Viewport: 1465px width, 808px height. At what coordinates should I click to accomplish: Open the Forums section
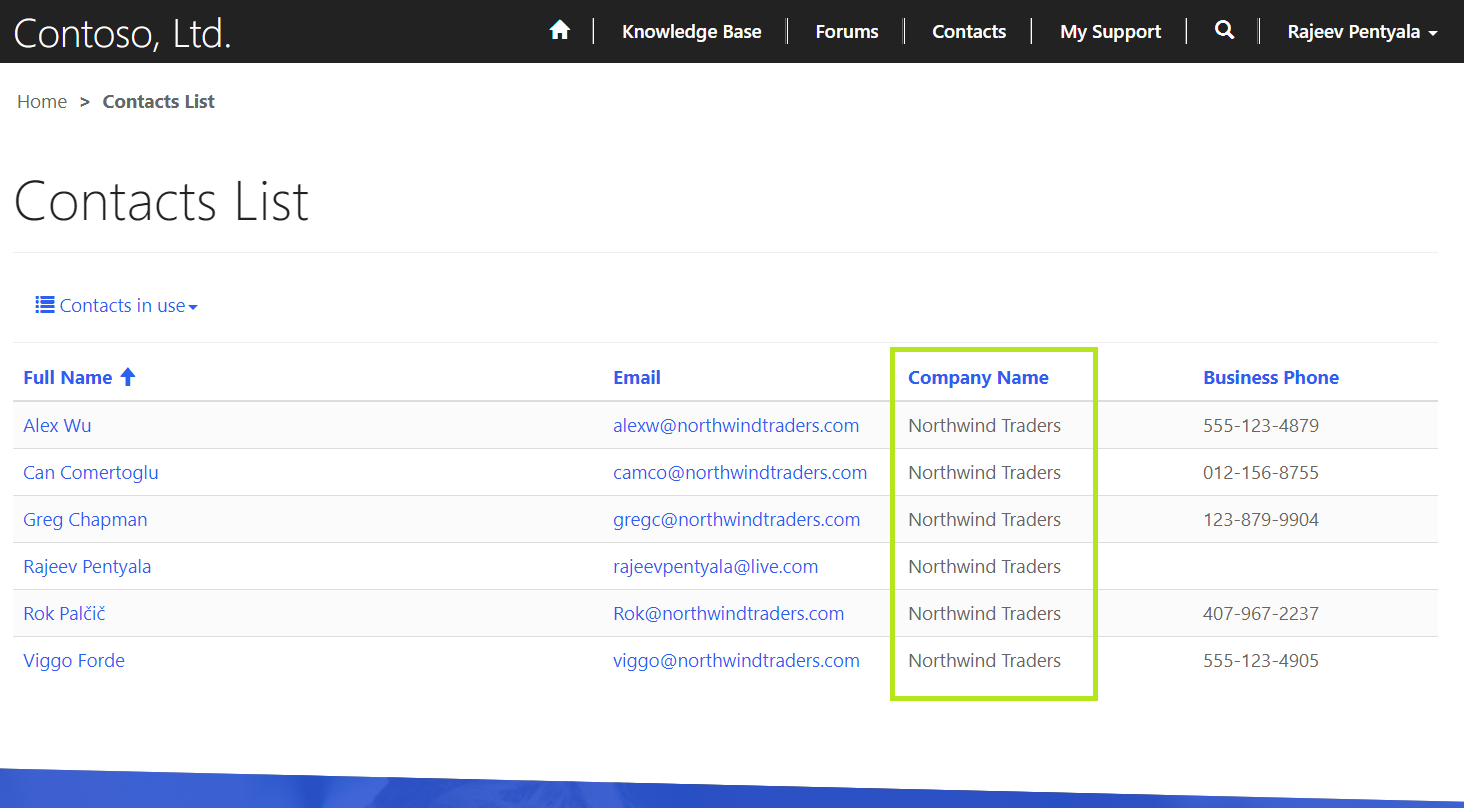(x=846, y=31)
